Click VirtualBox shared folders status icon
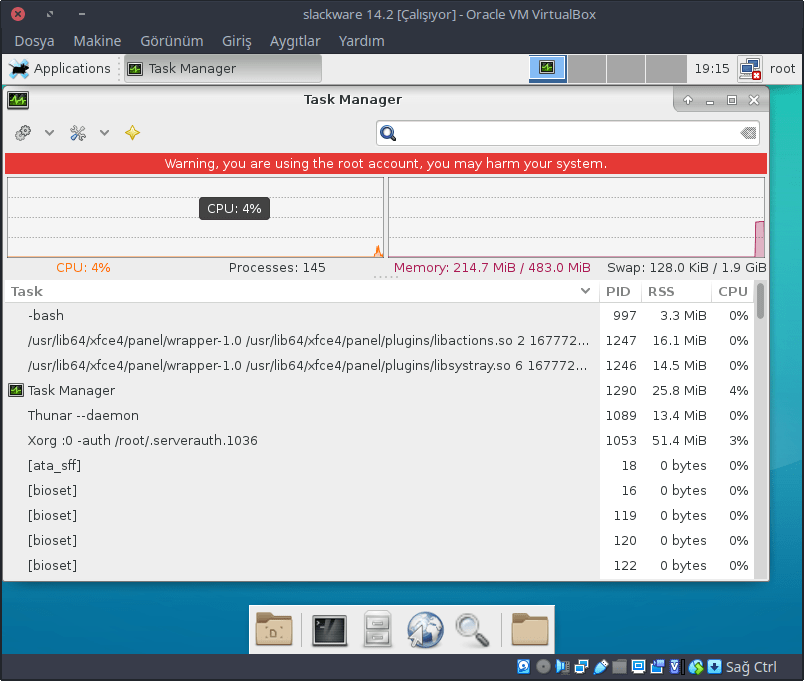This screenshot has height=681, width=804. (619, 667)
